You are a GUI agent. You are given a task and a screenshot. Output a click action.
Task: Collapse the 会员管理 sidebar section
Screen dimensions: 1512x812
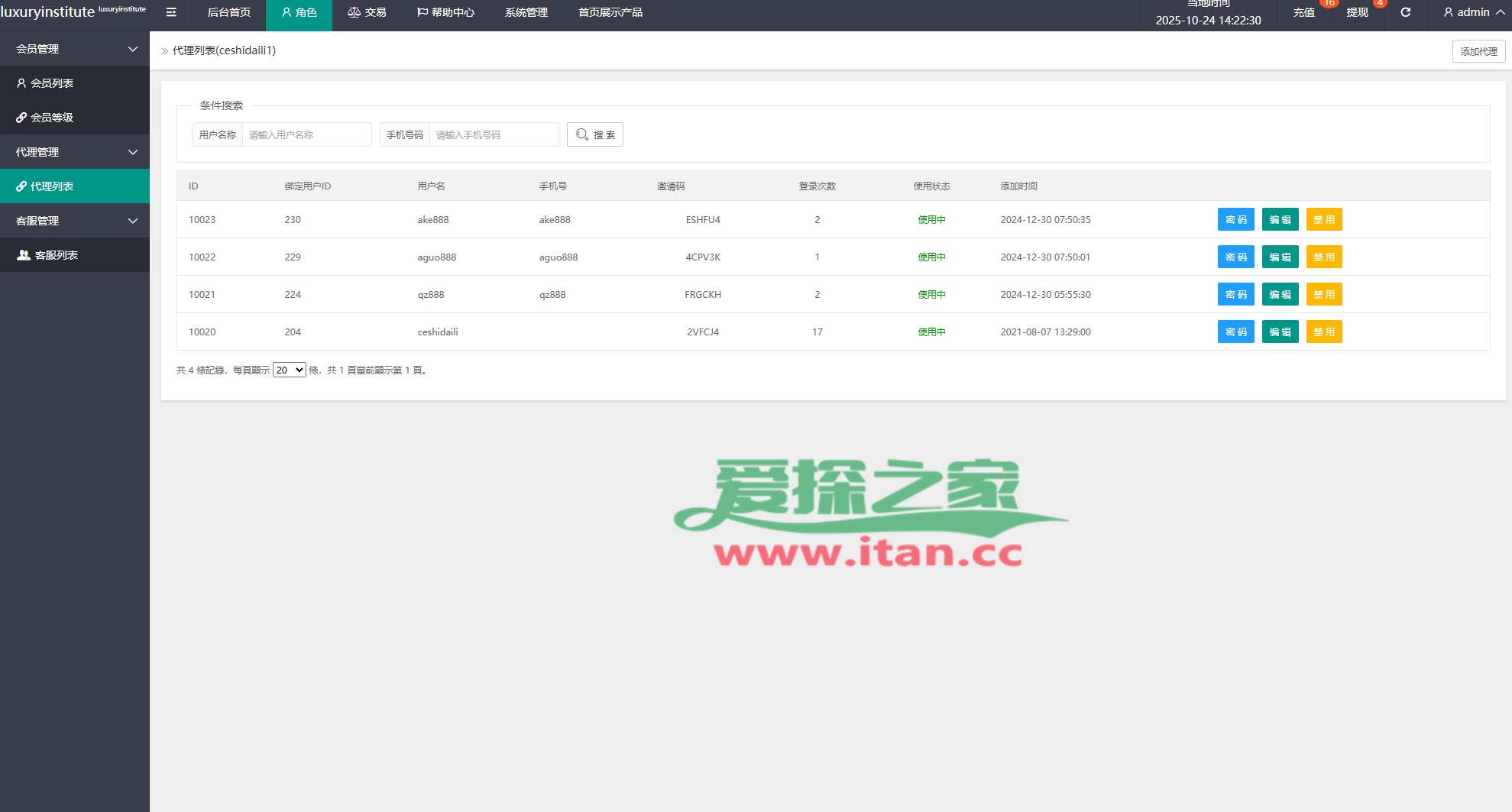click(74, 49)
